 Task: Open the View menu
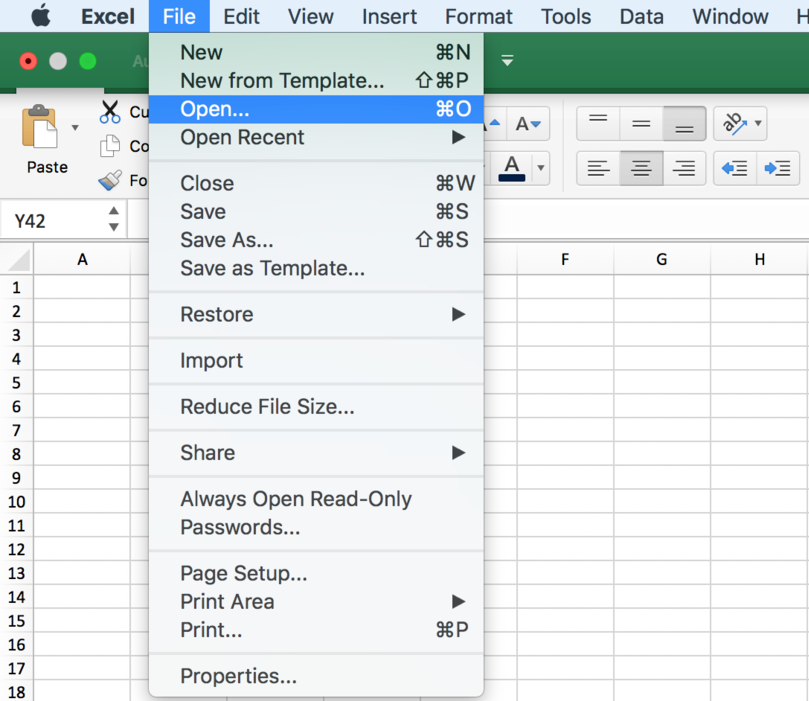[x=311, y=16]
